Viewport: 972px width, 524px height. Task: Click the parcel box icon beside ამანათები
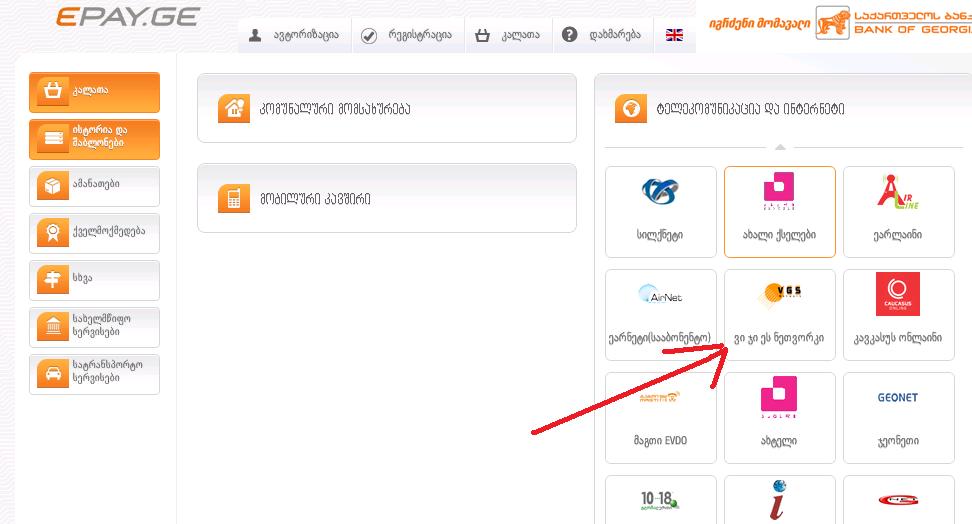pyautogui.click(x=53, y=186)
